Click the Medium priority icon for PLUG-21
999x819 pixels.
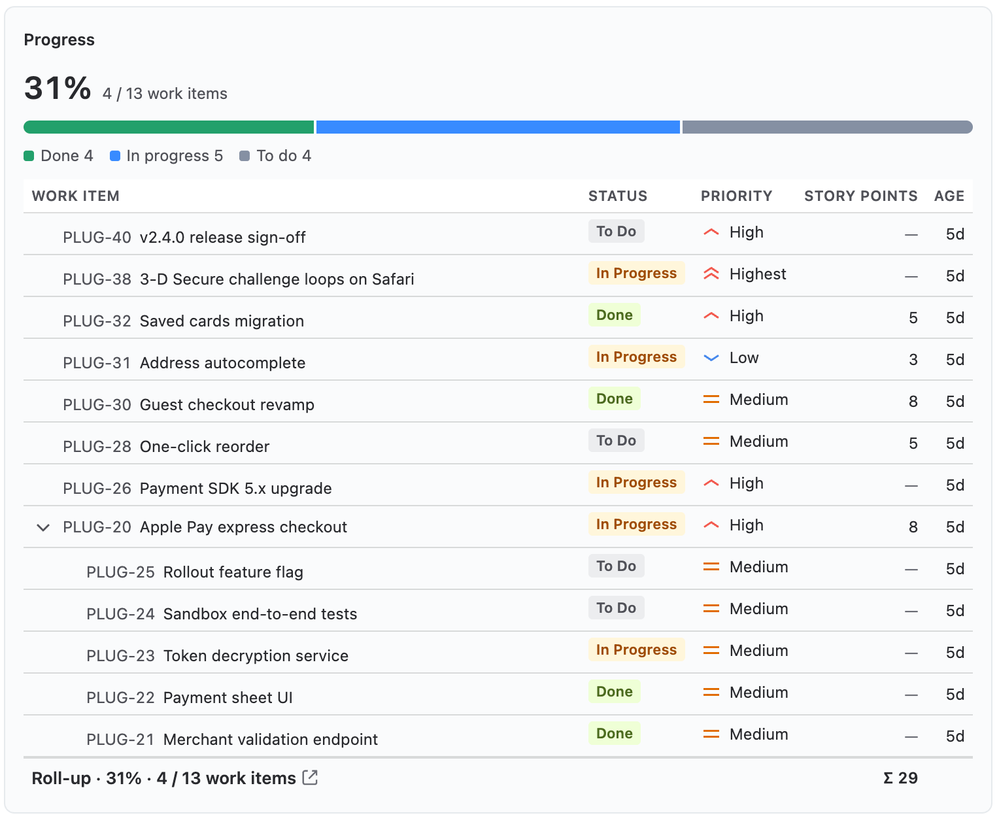pyautogui.click(x=711, y=735)
